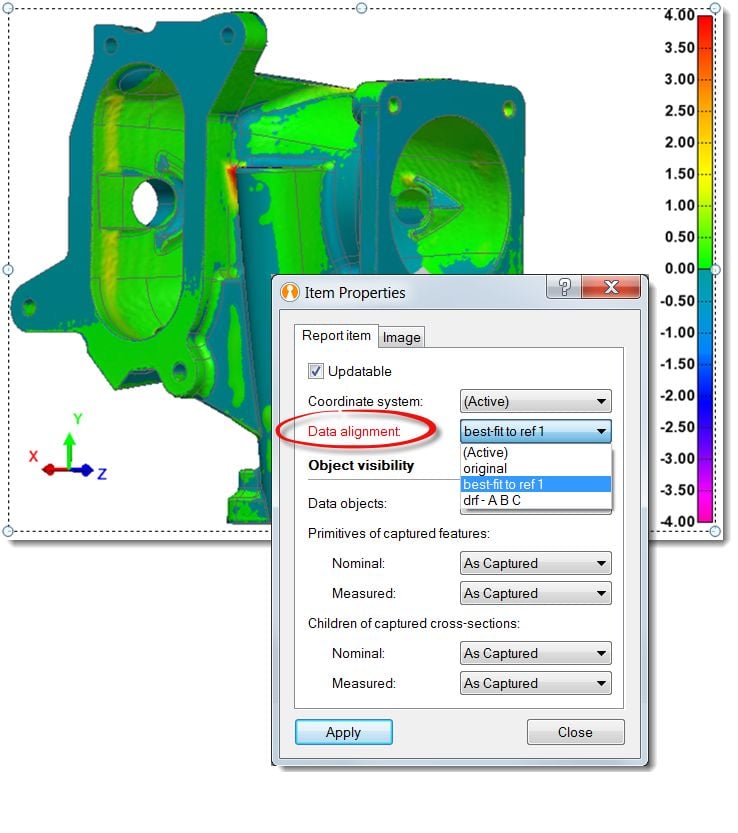The image size is (738, 833).
Task: Click the help question mark button
Action: (564, 287)
